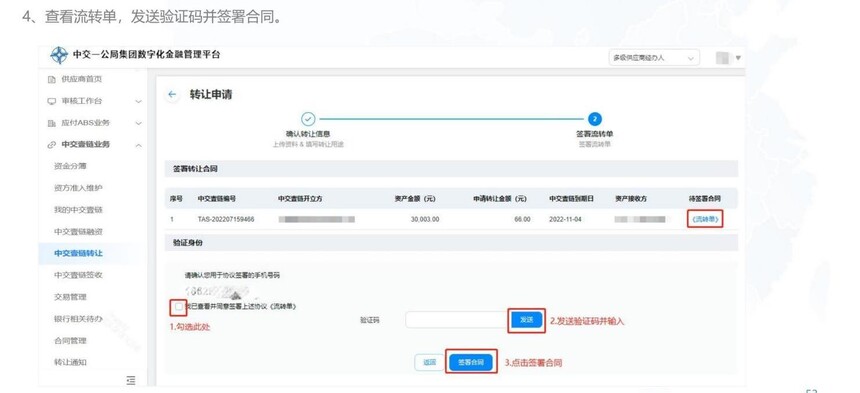
Task: Expand the 应付ABS业务 menu chevron
Action: tap(138, 123)
